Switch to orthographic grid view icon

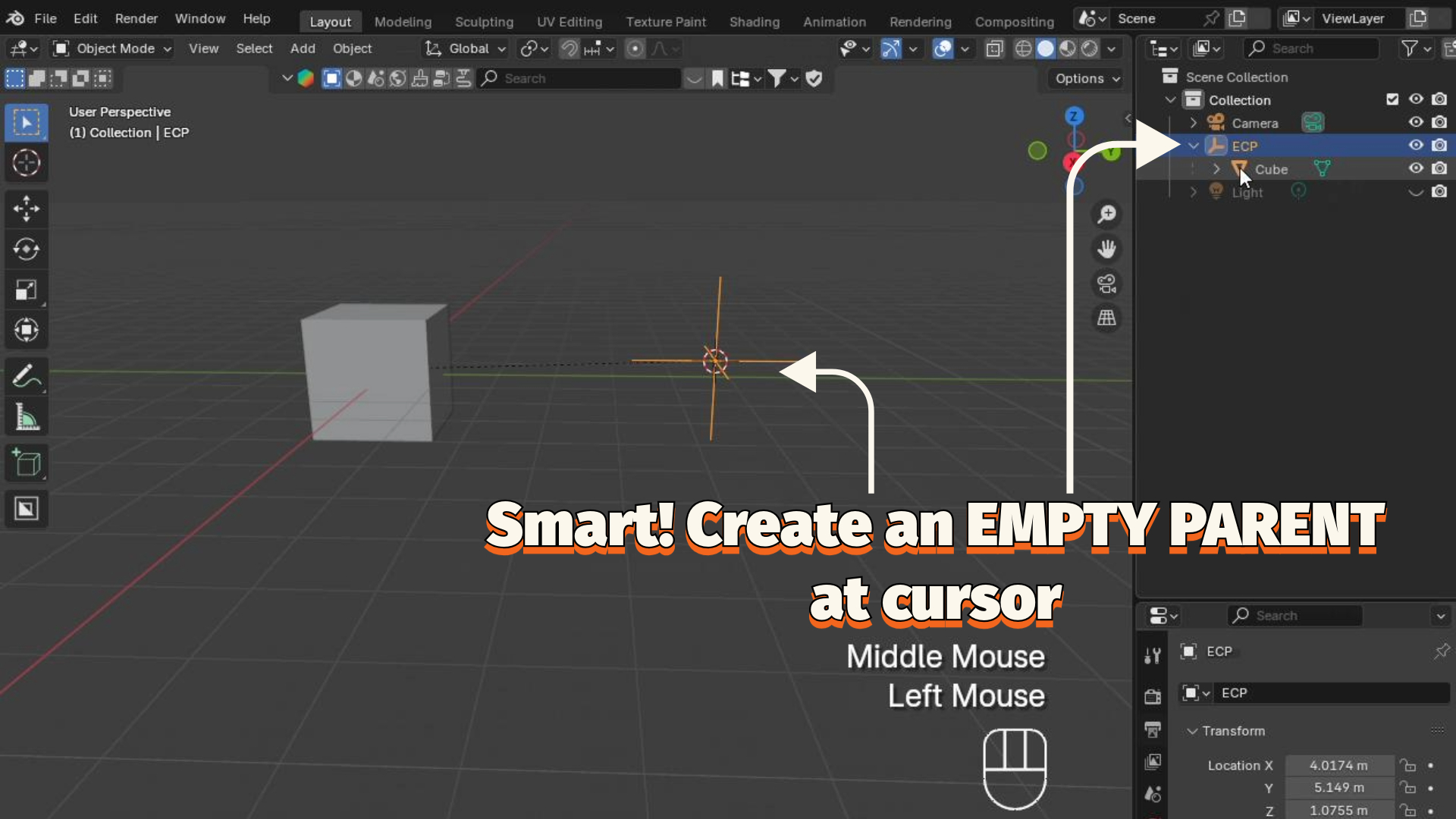coord(1106,318)
